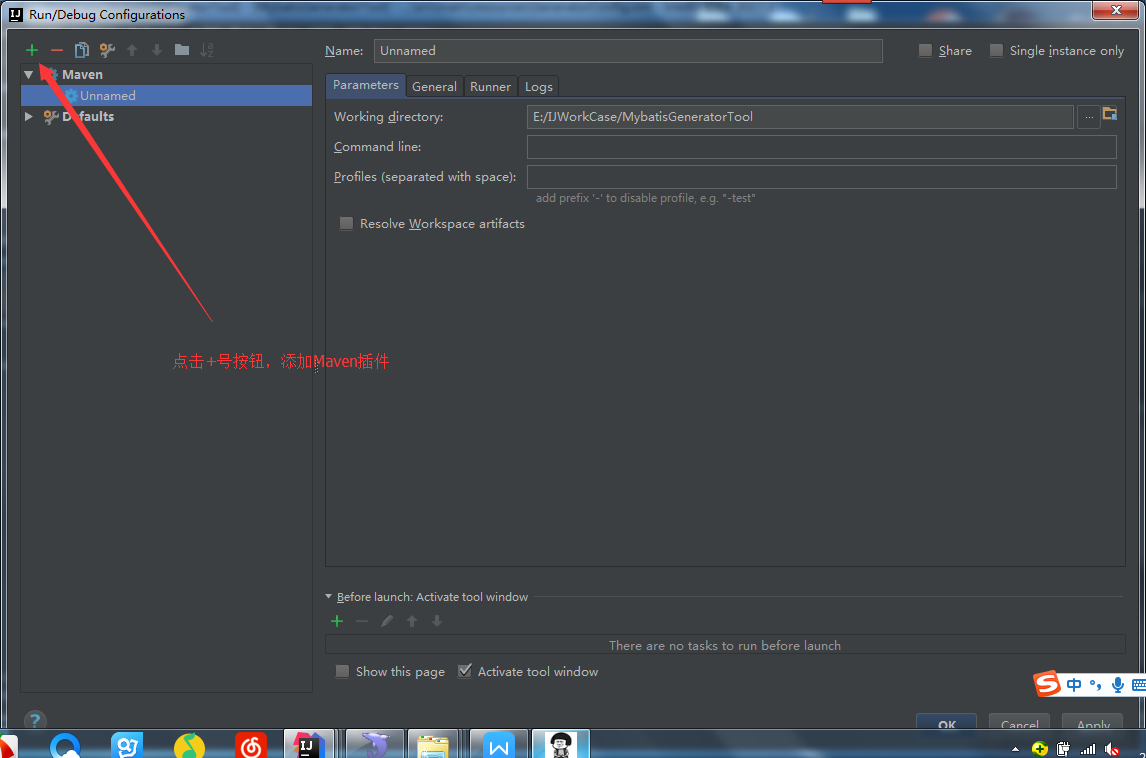Screen dimensions: 1146x758
Task: Click network signal tray icon
Action: point(1088,749)
